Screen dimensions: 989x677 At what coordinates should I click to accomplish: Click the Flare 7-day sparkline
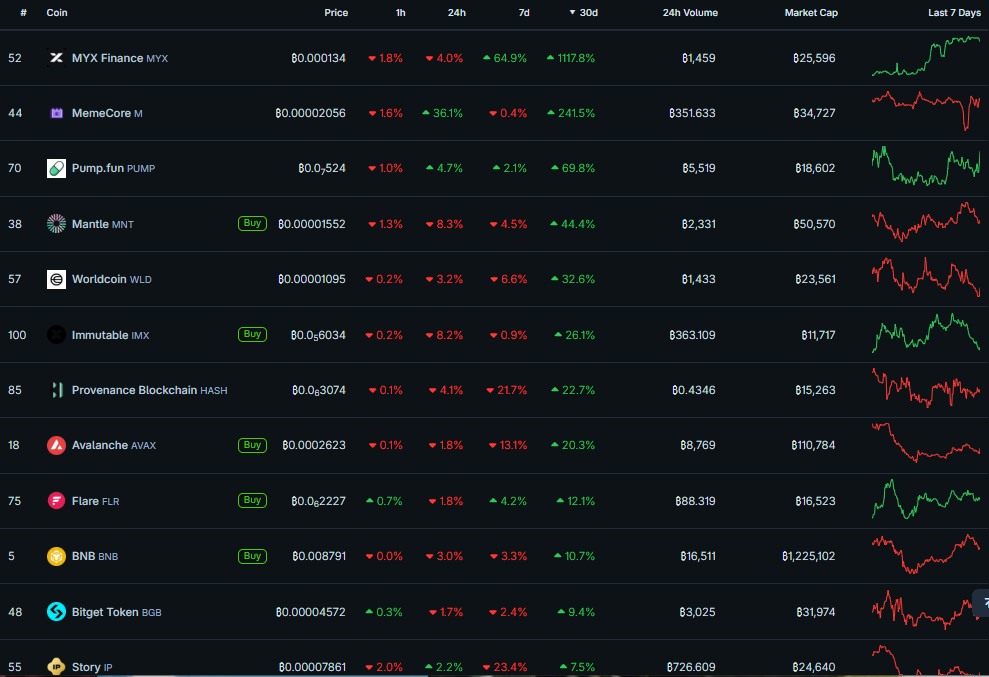tap(926, 499)
